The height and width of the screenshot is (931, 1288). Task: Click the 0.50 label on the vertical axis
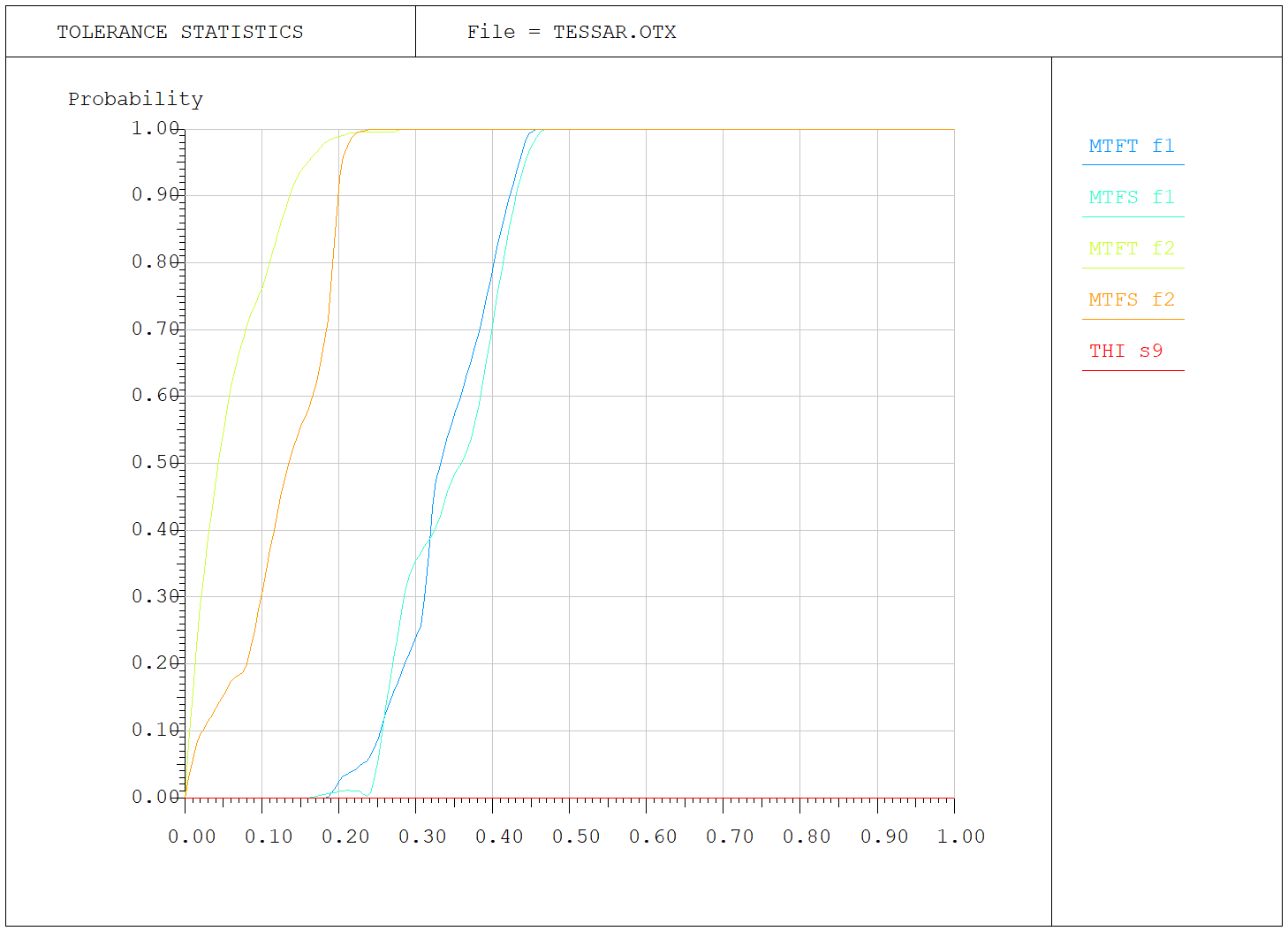(155, 463)
